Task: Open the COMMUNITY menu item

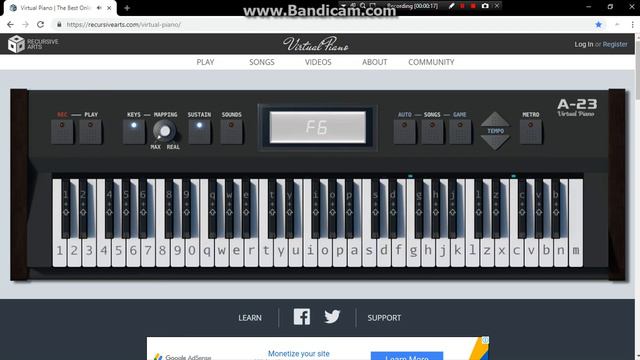Action: (x=431, y=62)
